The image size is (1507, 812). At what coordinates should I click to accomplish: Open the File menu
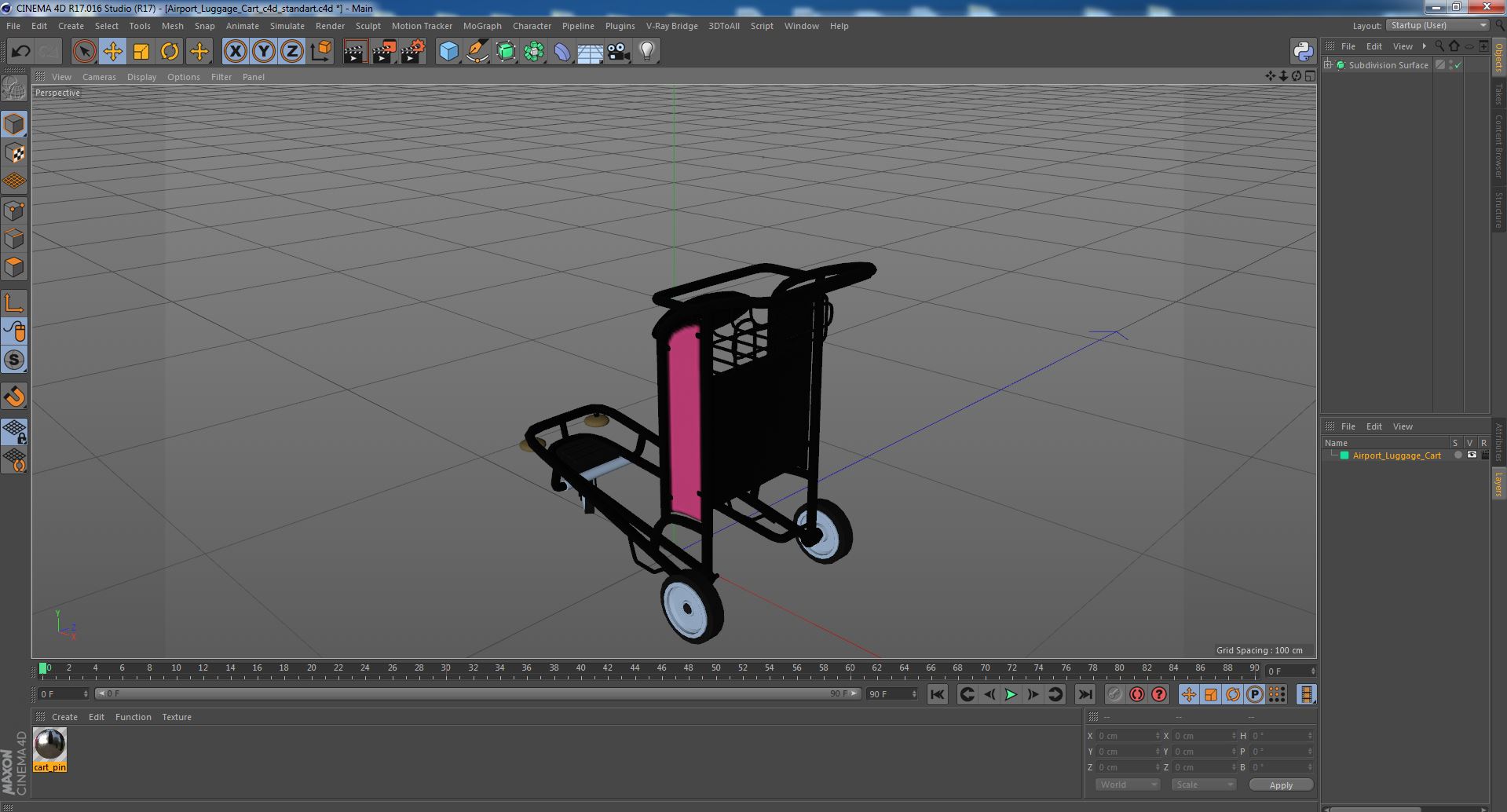(13, 26)
